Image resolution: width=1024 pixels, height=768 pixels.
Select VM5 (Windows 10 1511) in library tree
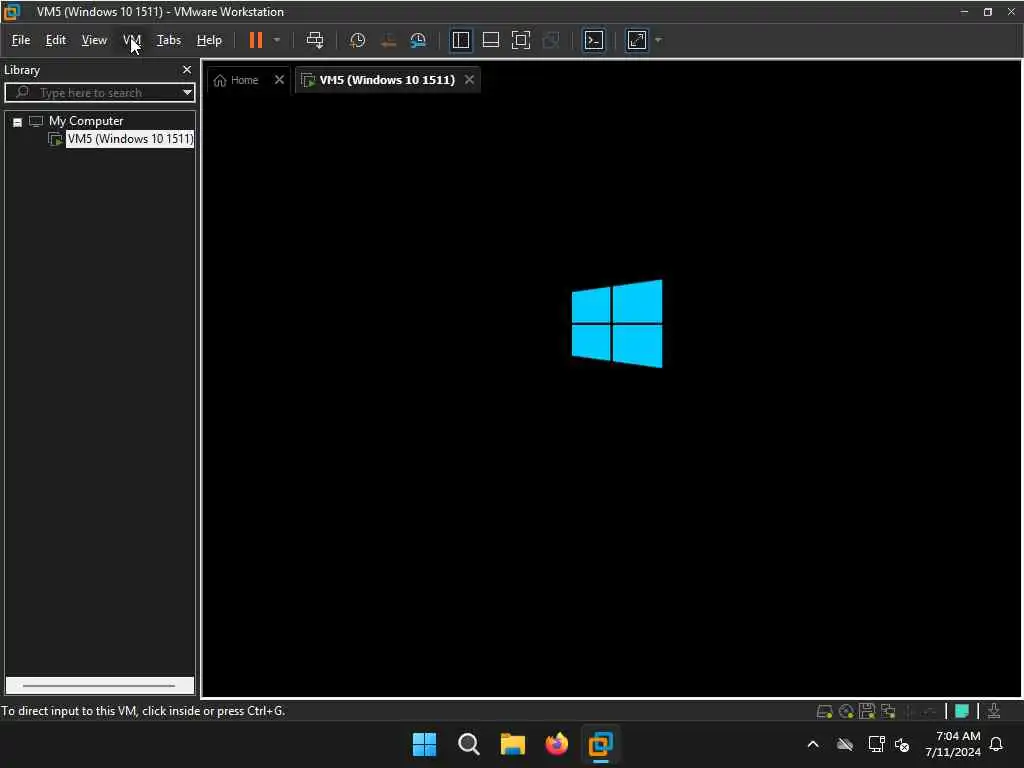131,139
